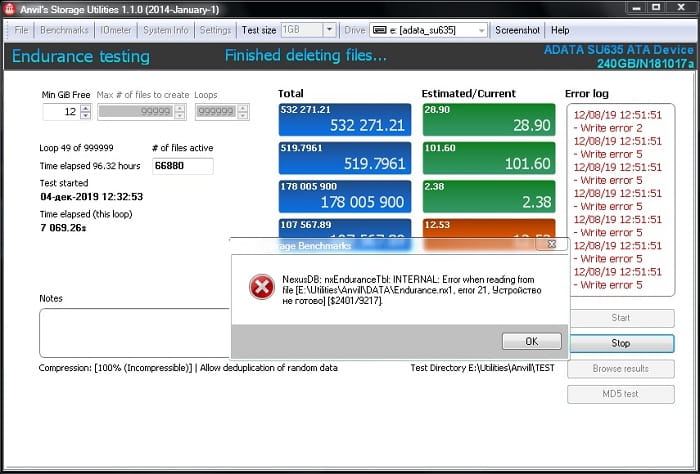Click the 'Endurance testing' heading
This screenshot has width=700, height=474.
point(81,57)
